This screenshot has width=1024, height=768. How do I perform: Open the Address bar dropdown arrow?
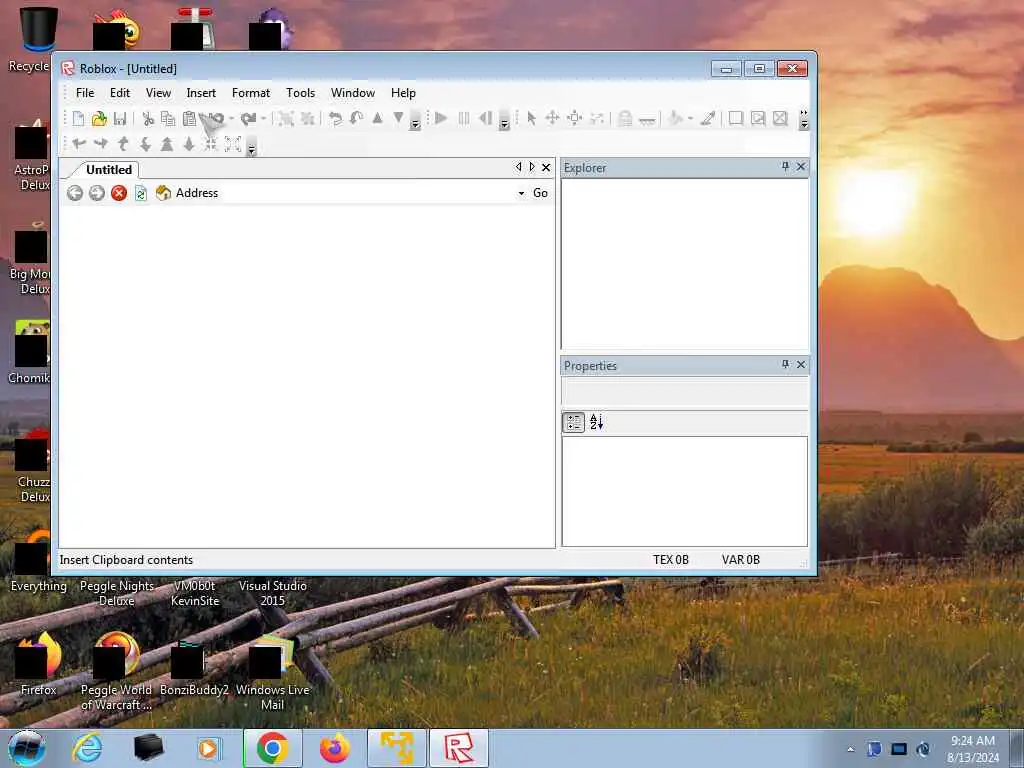pyautogui.click(x=521, y=193)
